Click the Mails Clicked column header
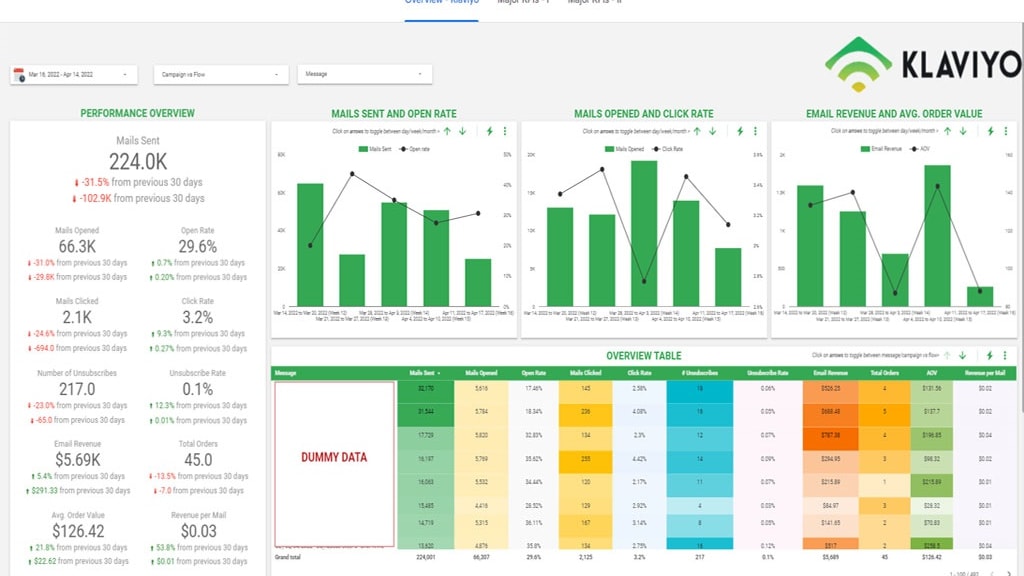The image size is (1024, 576). [586, 373]
